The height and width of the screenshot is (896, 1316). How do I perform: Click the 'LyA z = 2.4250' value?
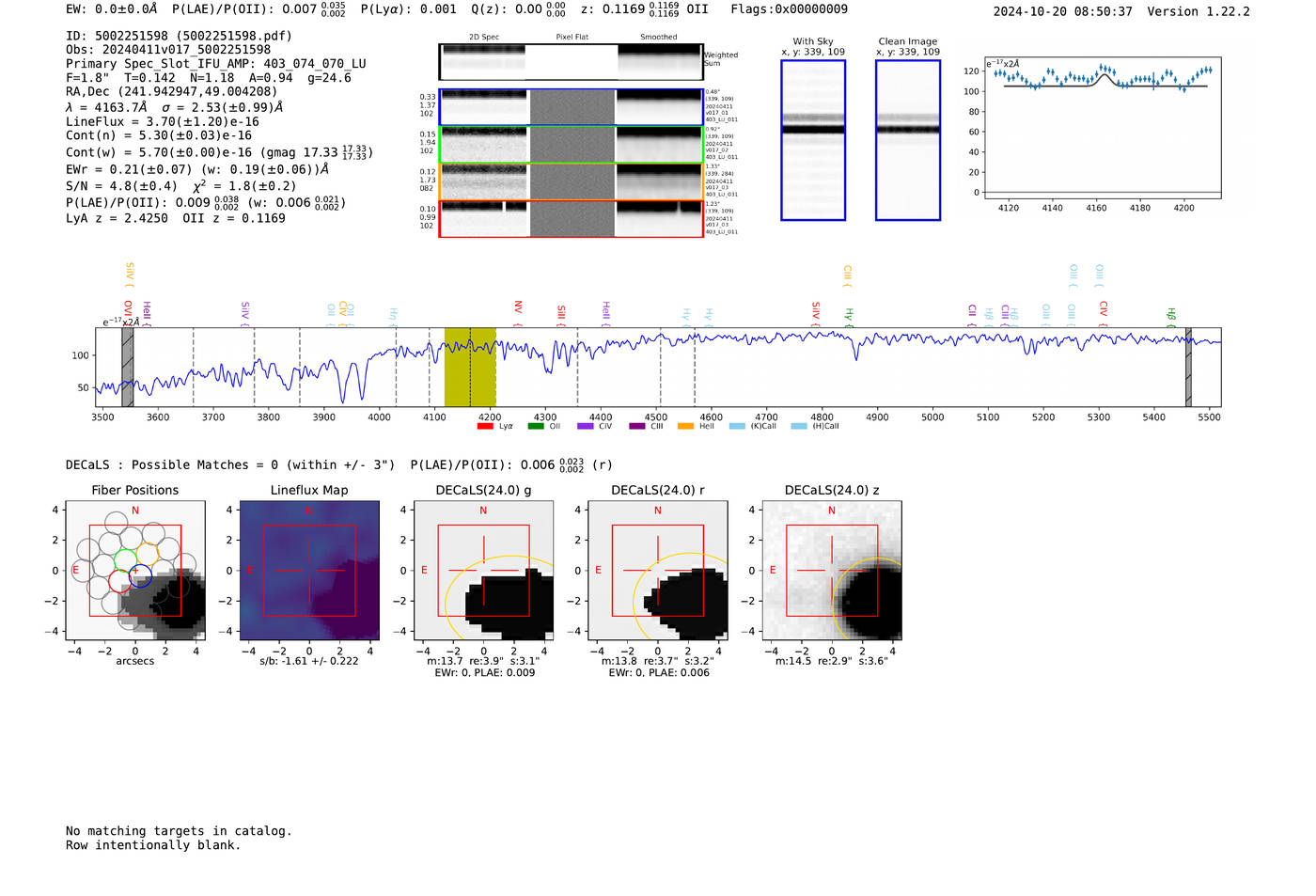click(117, 218)
